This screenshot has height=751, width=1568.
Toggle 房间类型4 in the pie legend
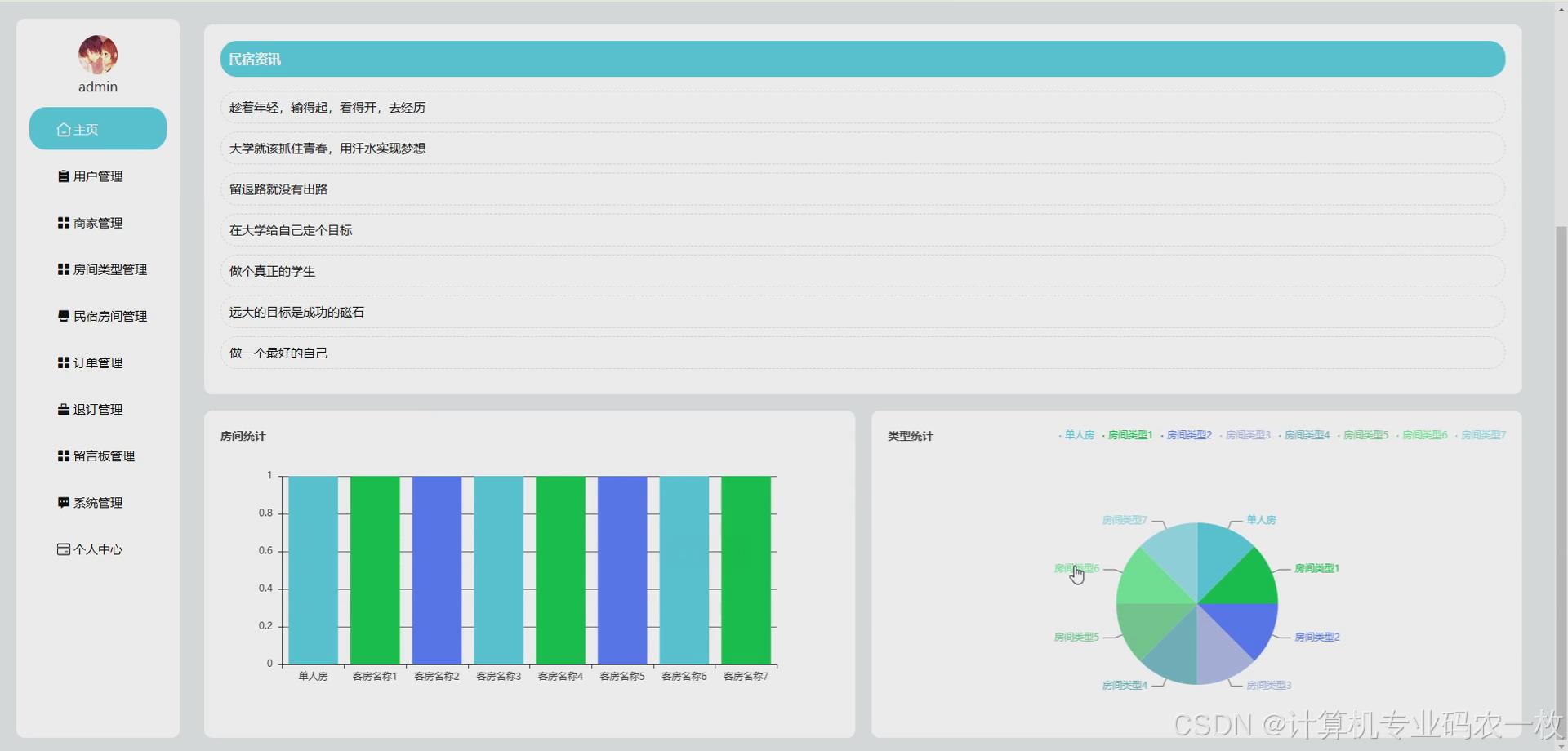(1303, 435)
